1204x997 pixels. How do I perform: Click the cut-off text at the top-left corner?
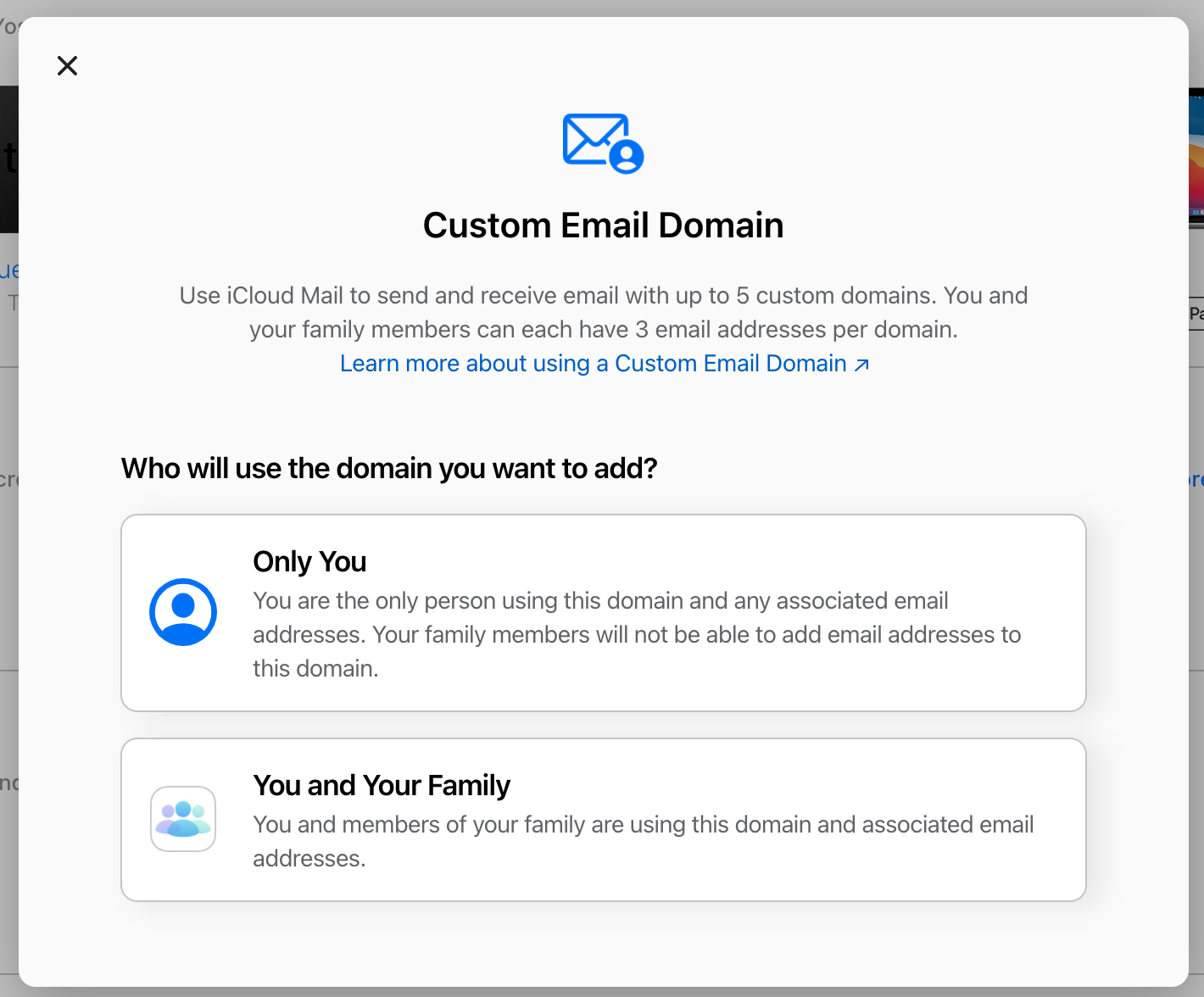pyautogui.click(x=9, y=25)
